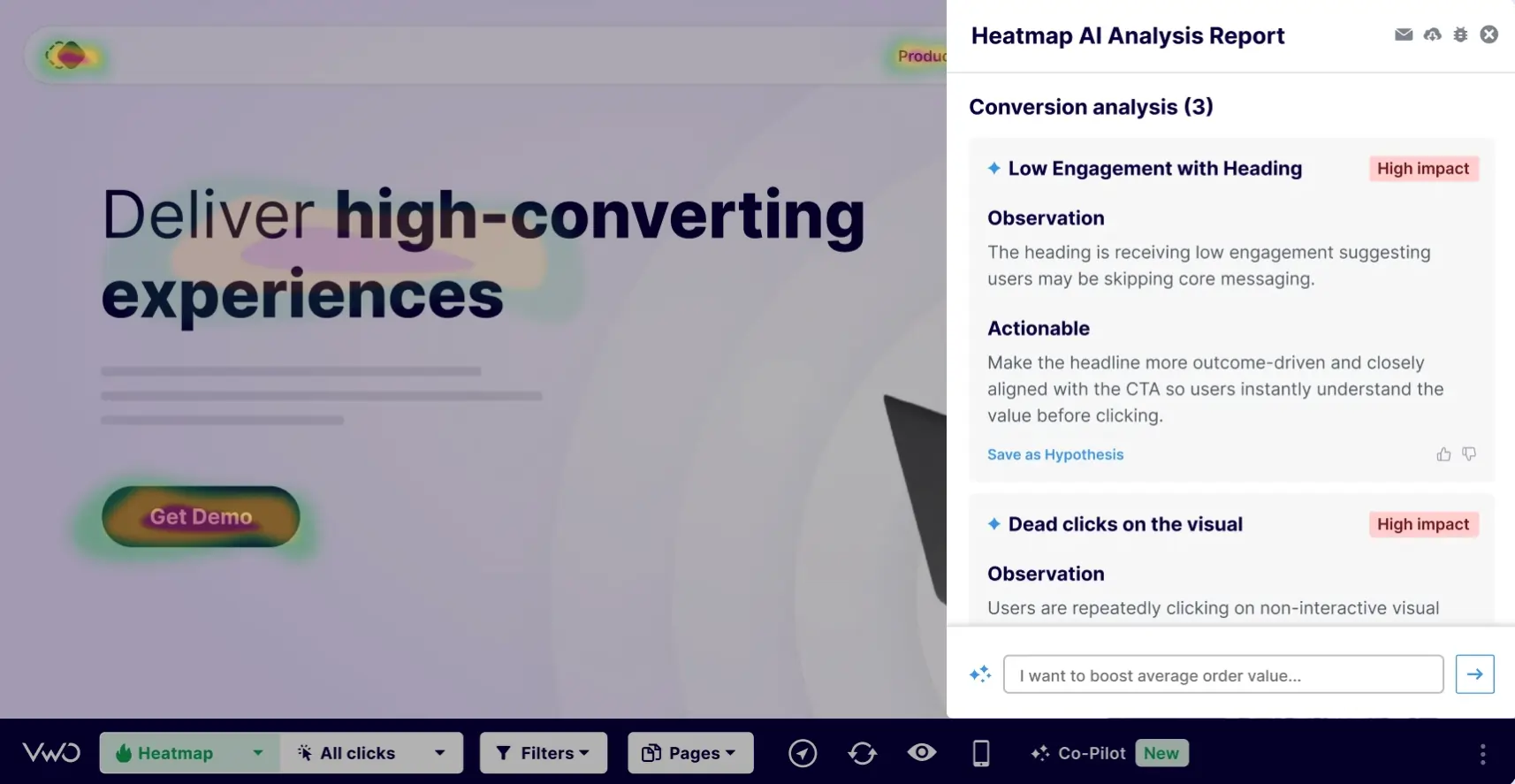Open the VWO logo in bottom toolbar
Screen dimensions: 1515x784
point(51,753)
